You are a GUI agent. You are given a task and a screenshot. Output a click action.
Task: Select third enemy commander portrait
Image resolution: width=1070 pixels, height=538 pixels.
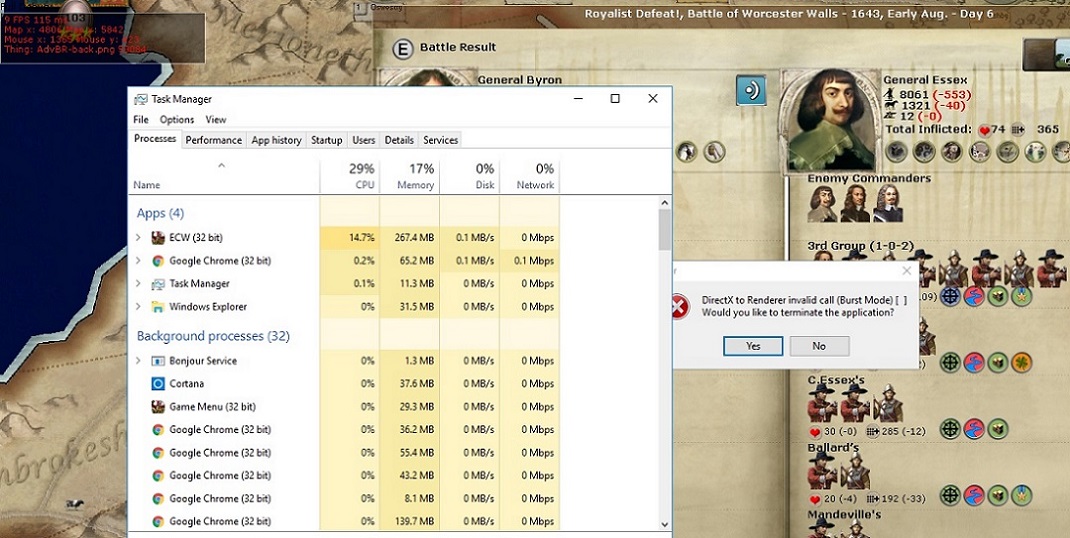pyautogui.click(x=888, y=203)
